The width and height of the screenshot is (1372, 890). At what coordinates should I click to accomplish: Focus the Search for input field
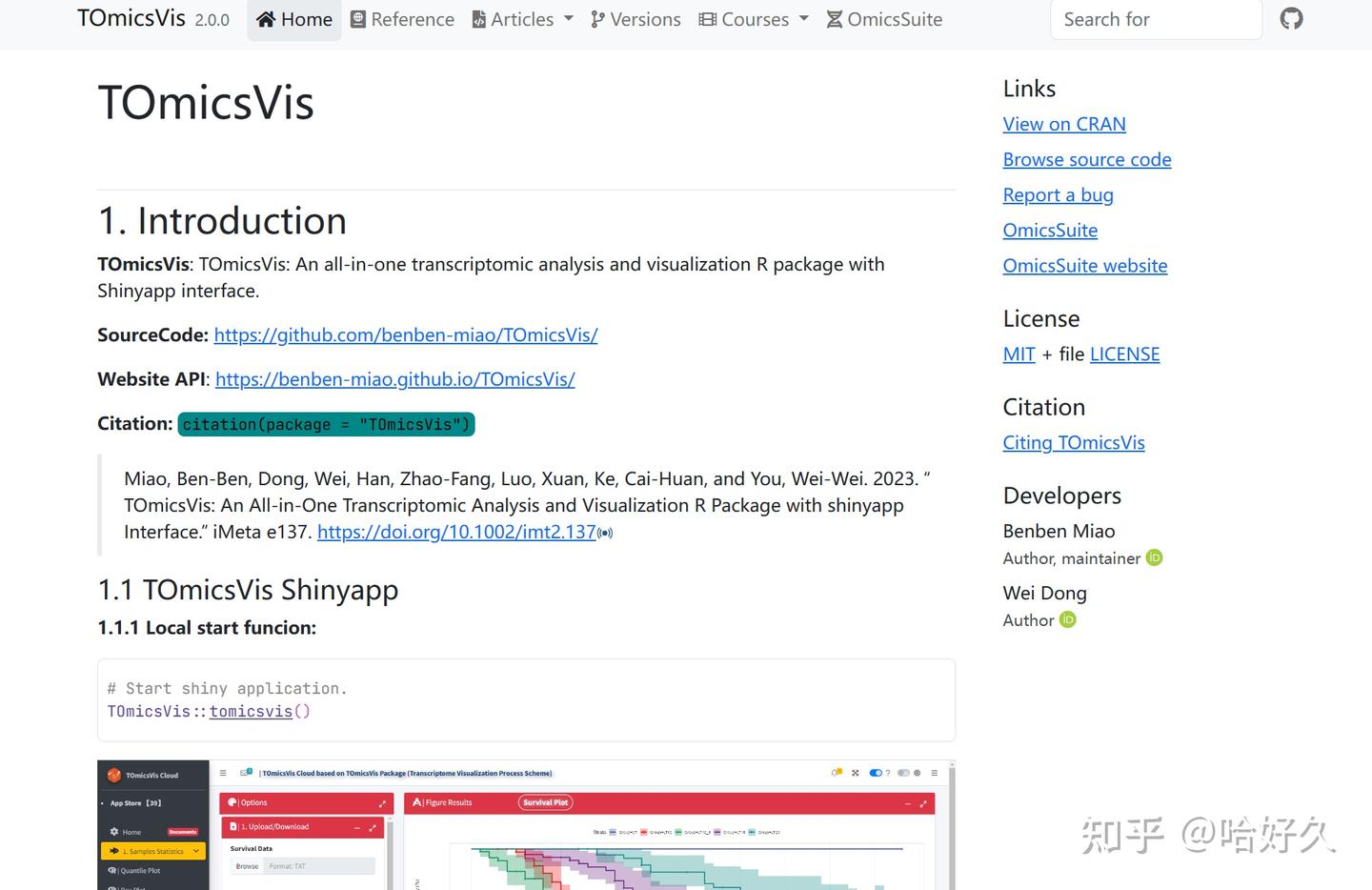[1156, 19]
